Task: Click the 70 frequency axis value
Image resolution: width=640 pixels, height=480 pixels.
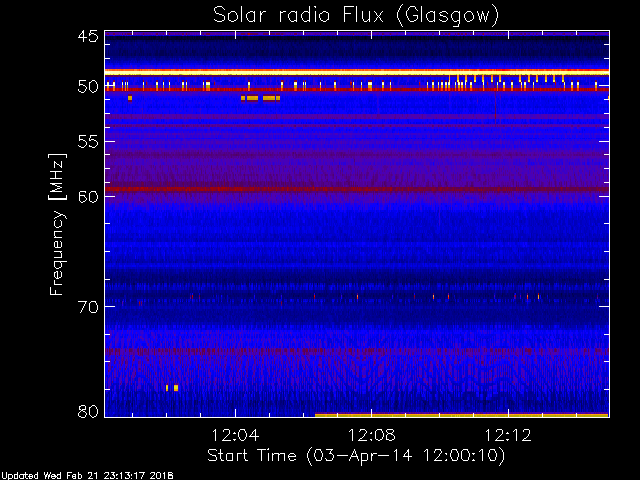Action: coord(88,307)
